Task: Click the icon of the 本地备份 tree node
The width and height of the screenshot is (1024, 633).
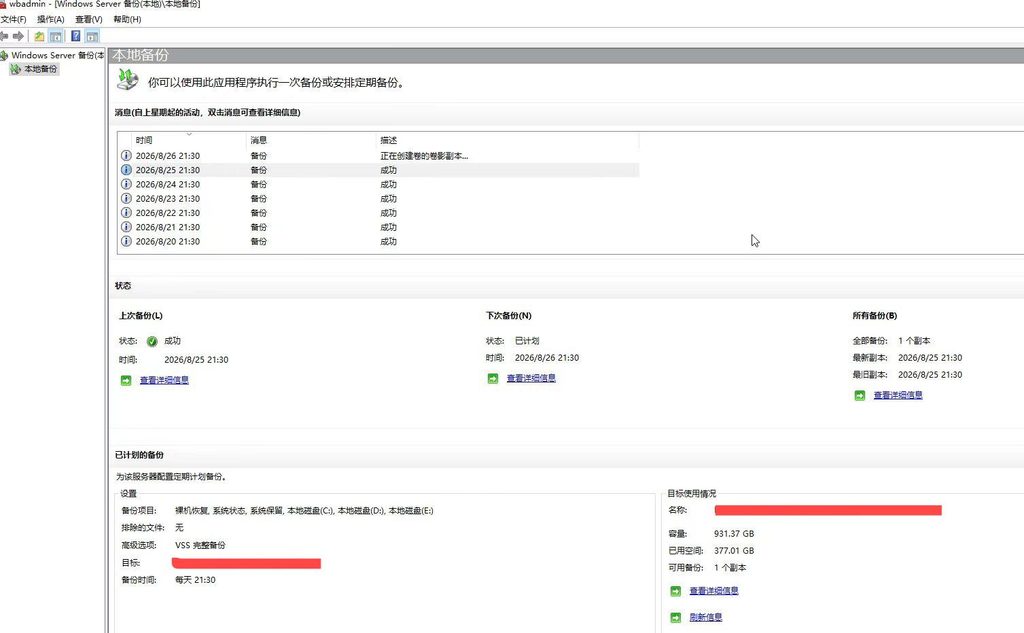Action: (16, 69)
